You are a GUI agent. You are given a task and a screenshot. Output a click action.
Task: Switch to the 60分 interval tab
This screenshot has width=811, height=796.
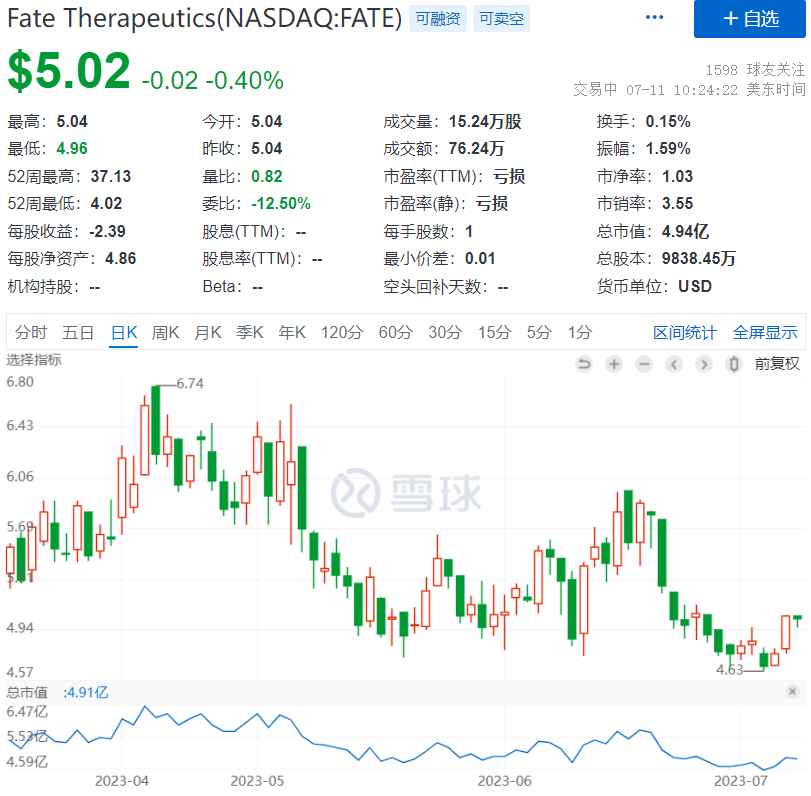coord(395,332)
